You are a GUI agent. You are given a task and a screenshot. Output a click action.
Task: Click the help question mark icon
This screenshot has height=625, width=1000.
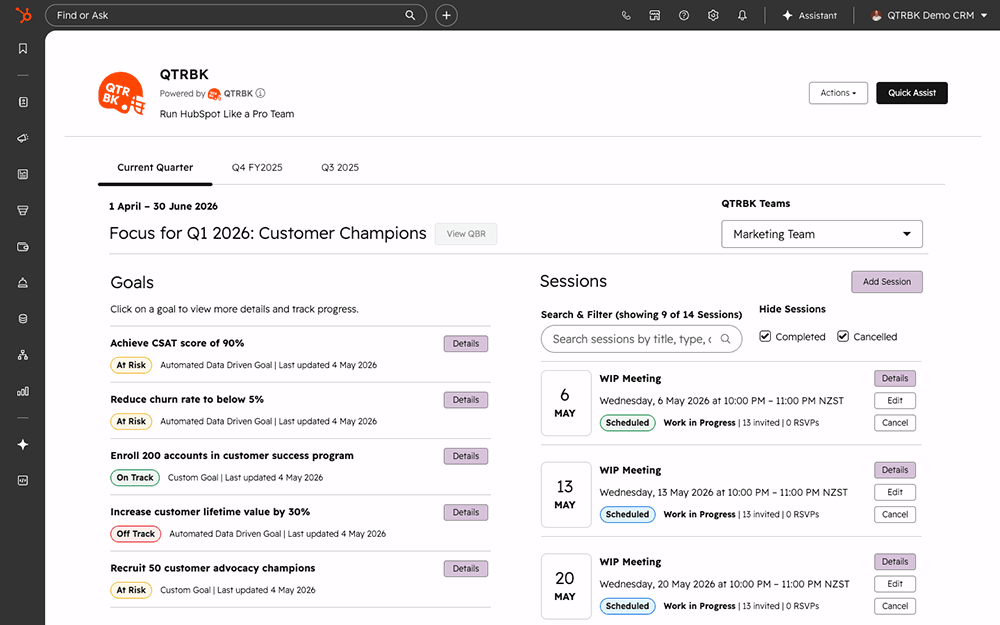point(684,15)
